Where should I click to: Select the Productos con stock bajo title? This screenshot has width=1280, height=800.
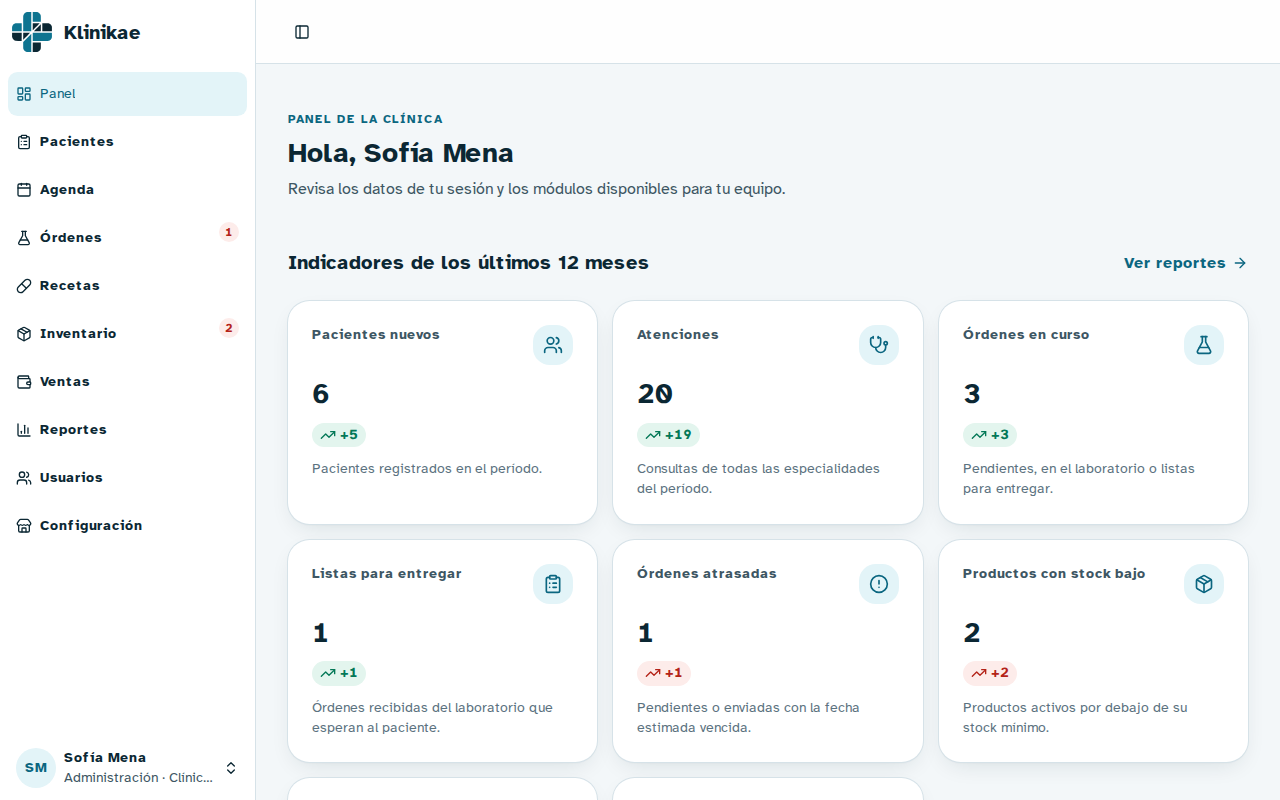click(x=1054, y=574)
